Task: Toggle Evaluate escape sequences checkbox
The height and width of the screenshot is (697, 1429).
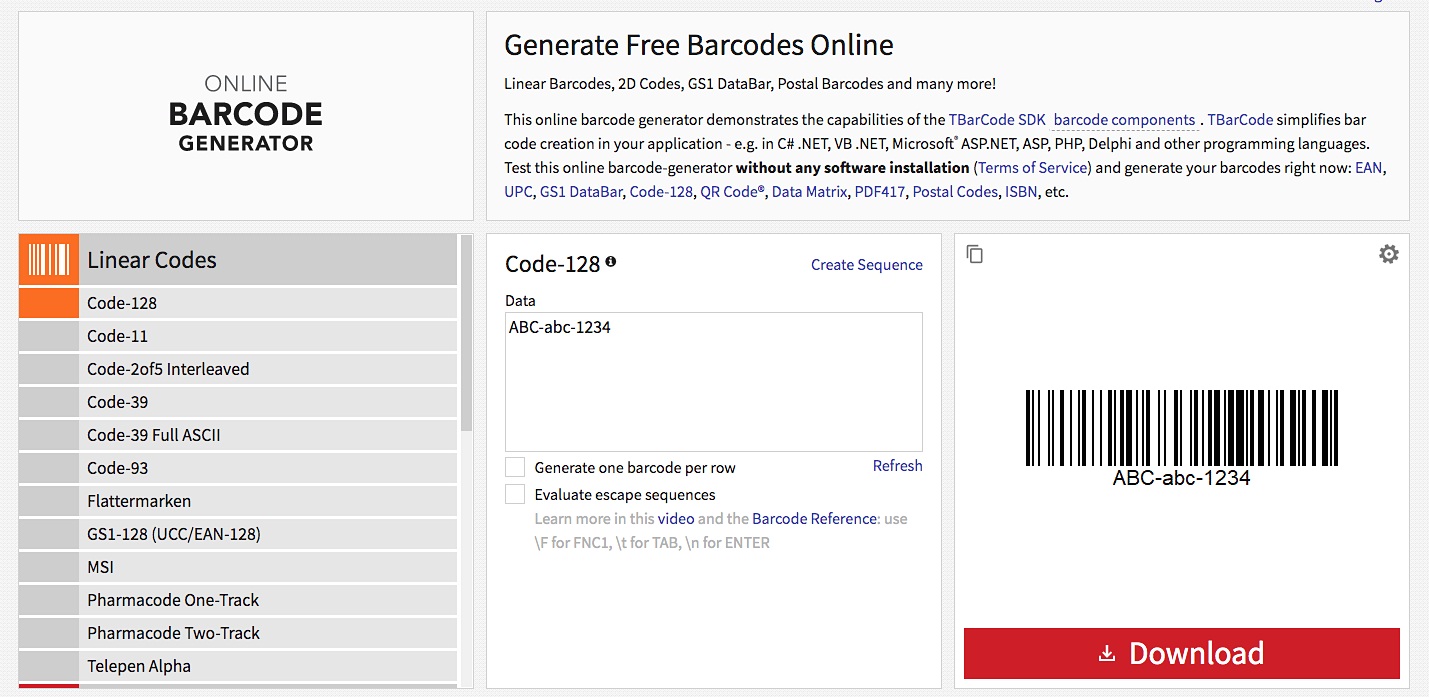Action: [515, 494]
